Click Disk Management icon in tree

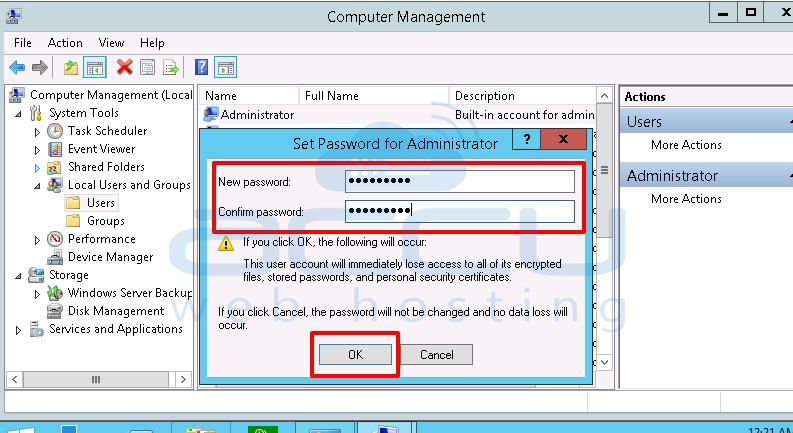coord(55,311)
